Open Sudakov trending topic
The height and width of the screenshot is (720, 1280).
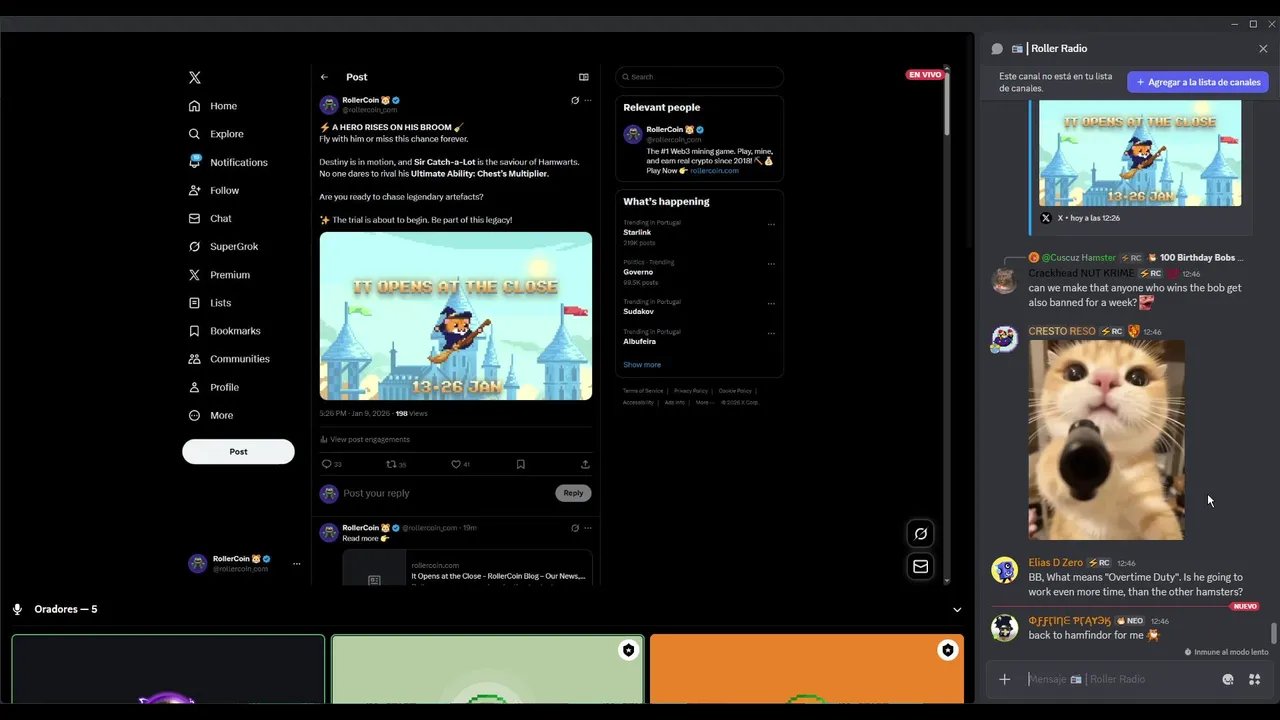[x=639, y=311]
